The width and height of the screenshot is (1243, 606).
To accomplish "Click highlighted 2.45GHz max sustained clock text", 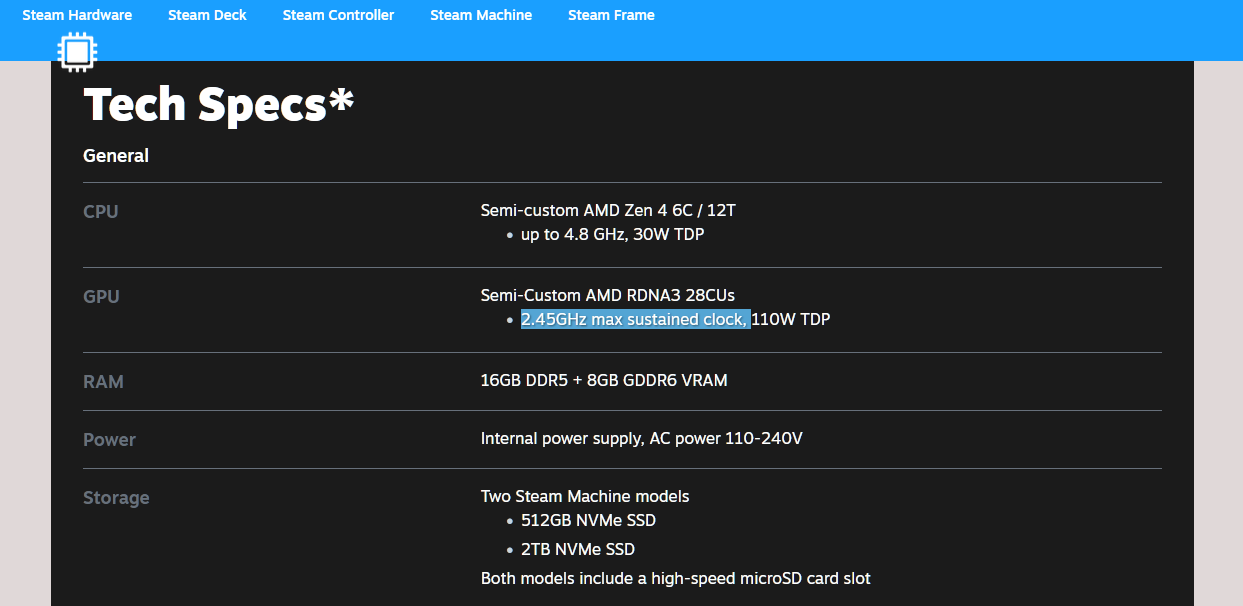I will click(635, 320).
